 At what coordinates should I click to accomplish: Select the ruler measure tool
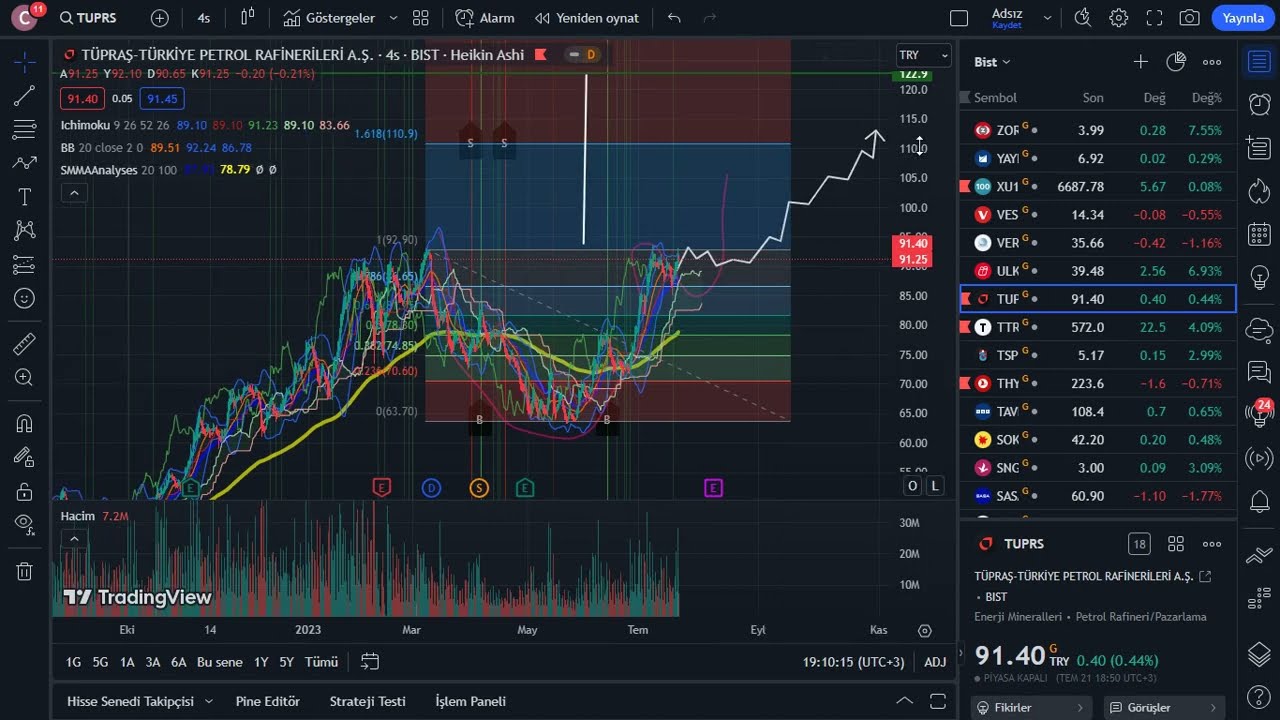click(25, 344)
